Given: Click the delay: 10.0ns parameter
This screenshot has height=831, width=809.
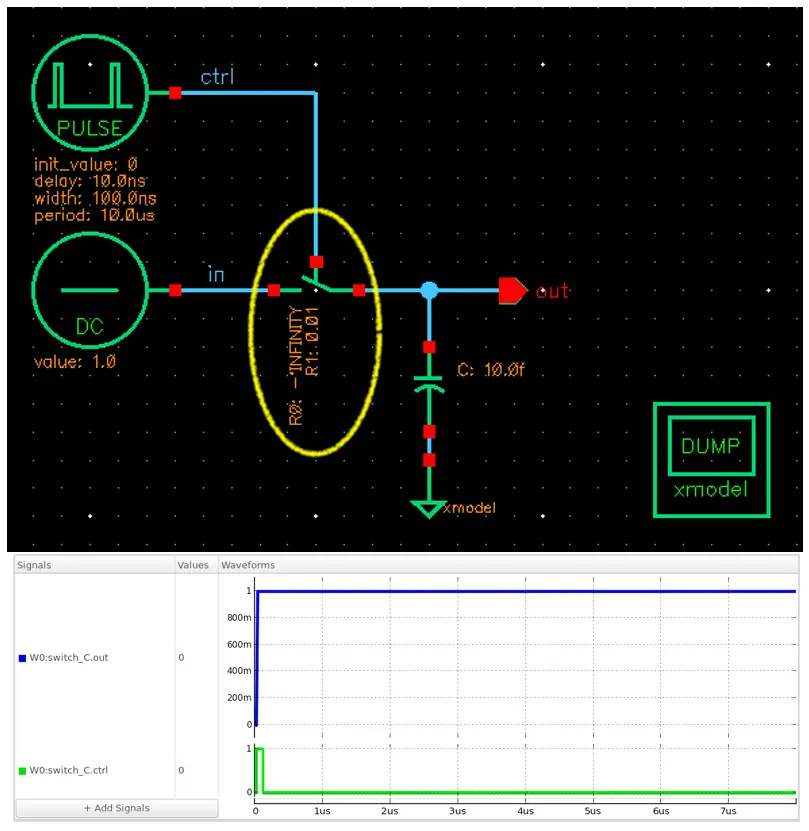Looking at the screenshot, I should (90, 181).
